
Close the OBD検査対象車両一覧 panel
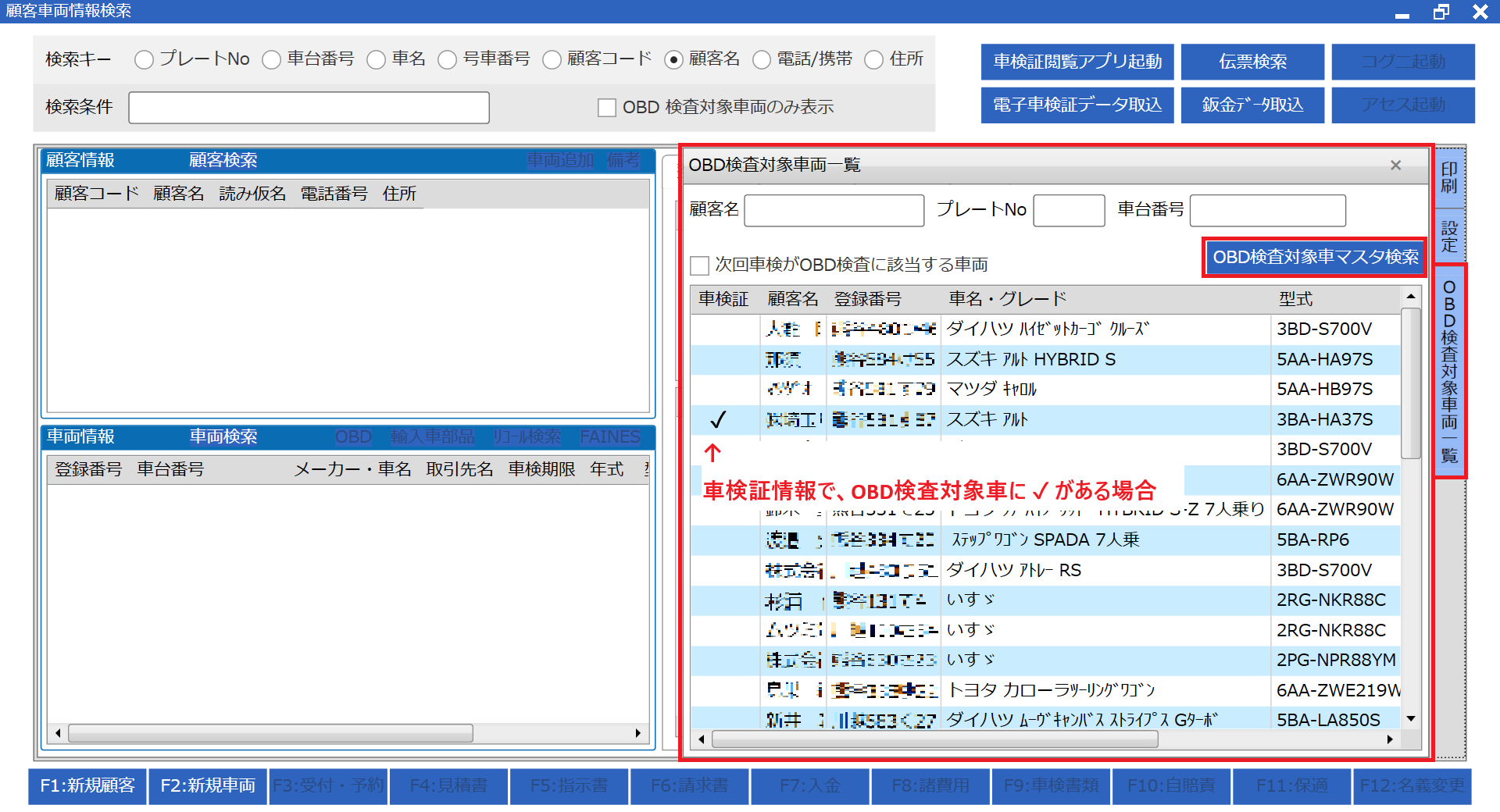[x=1395, y=166]
